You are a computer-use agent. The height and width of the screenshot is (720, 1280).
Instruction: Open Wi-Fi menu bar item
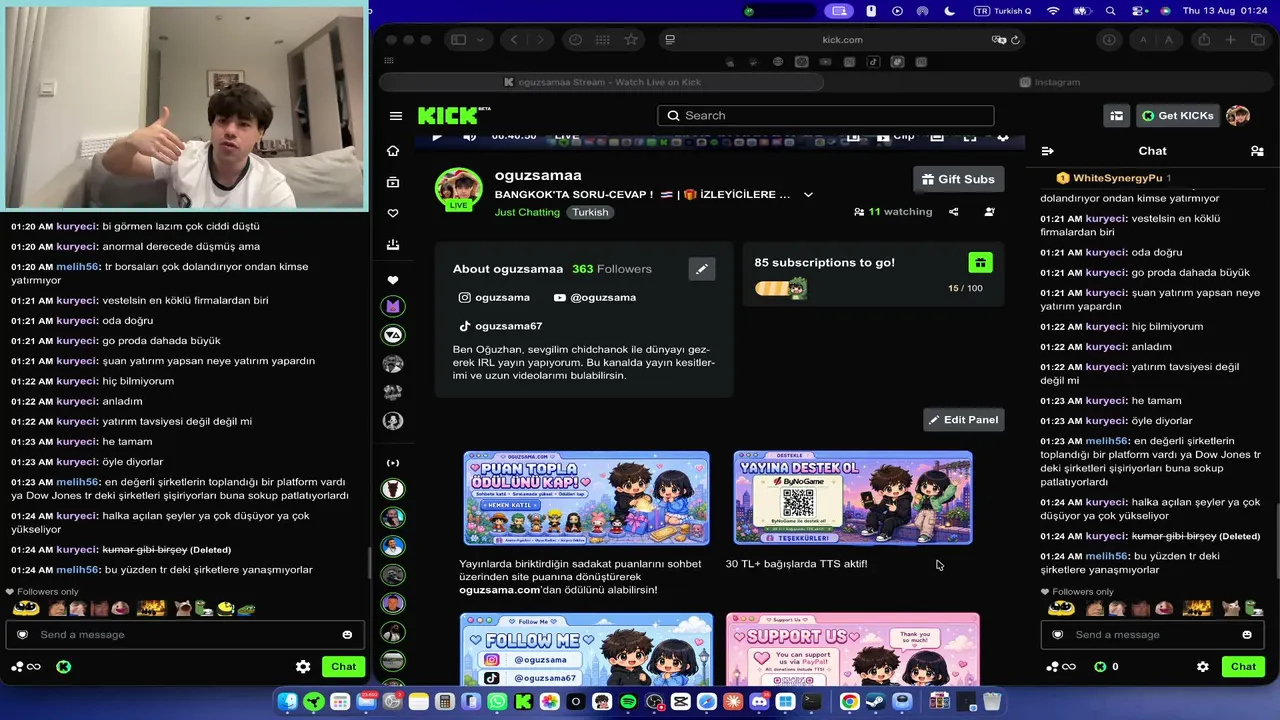tap(1053, 10)
